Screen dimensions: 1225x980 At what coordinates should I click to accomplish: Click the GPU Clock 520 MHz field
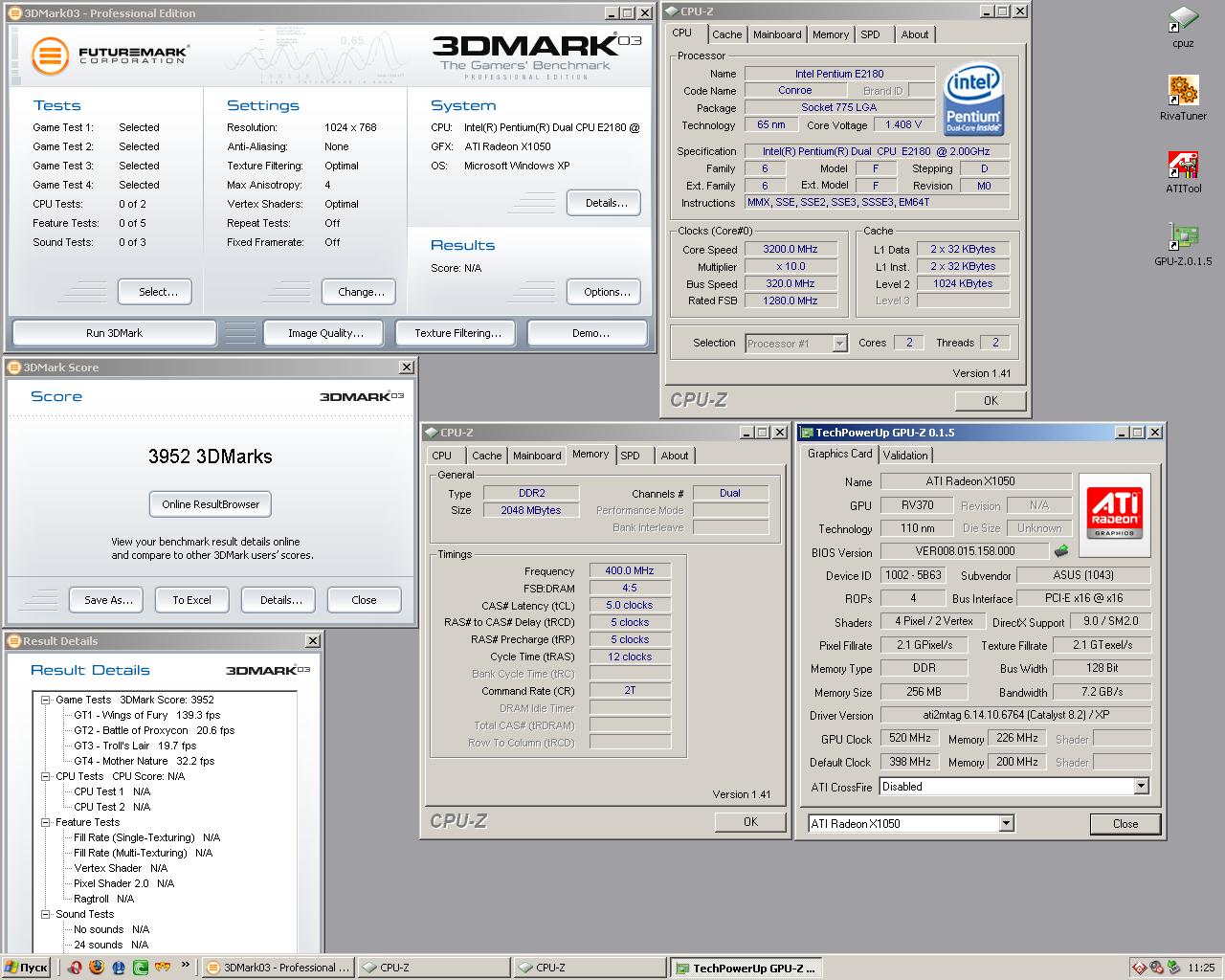pyautogui.click(x=909, y=738)
